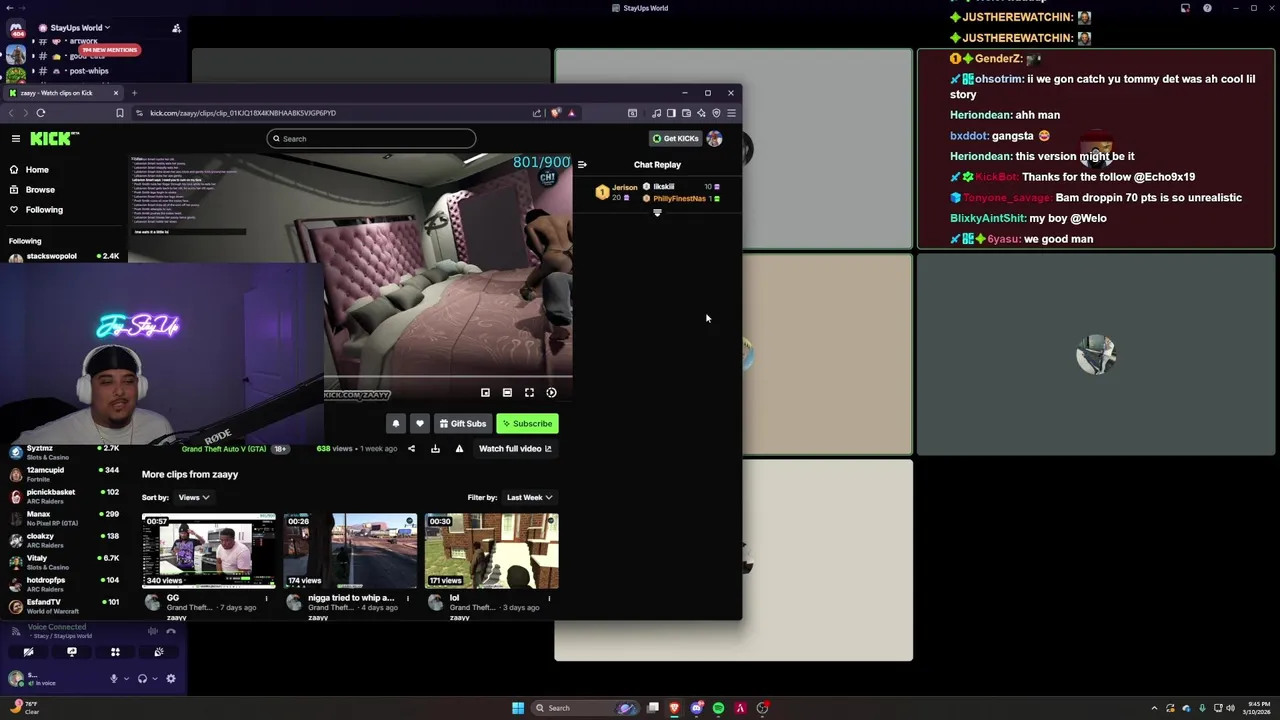The height and width of the screenshot is (720, 1280).
Task: Click Get KICKs button
Action: point(676,139)
